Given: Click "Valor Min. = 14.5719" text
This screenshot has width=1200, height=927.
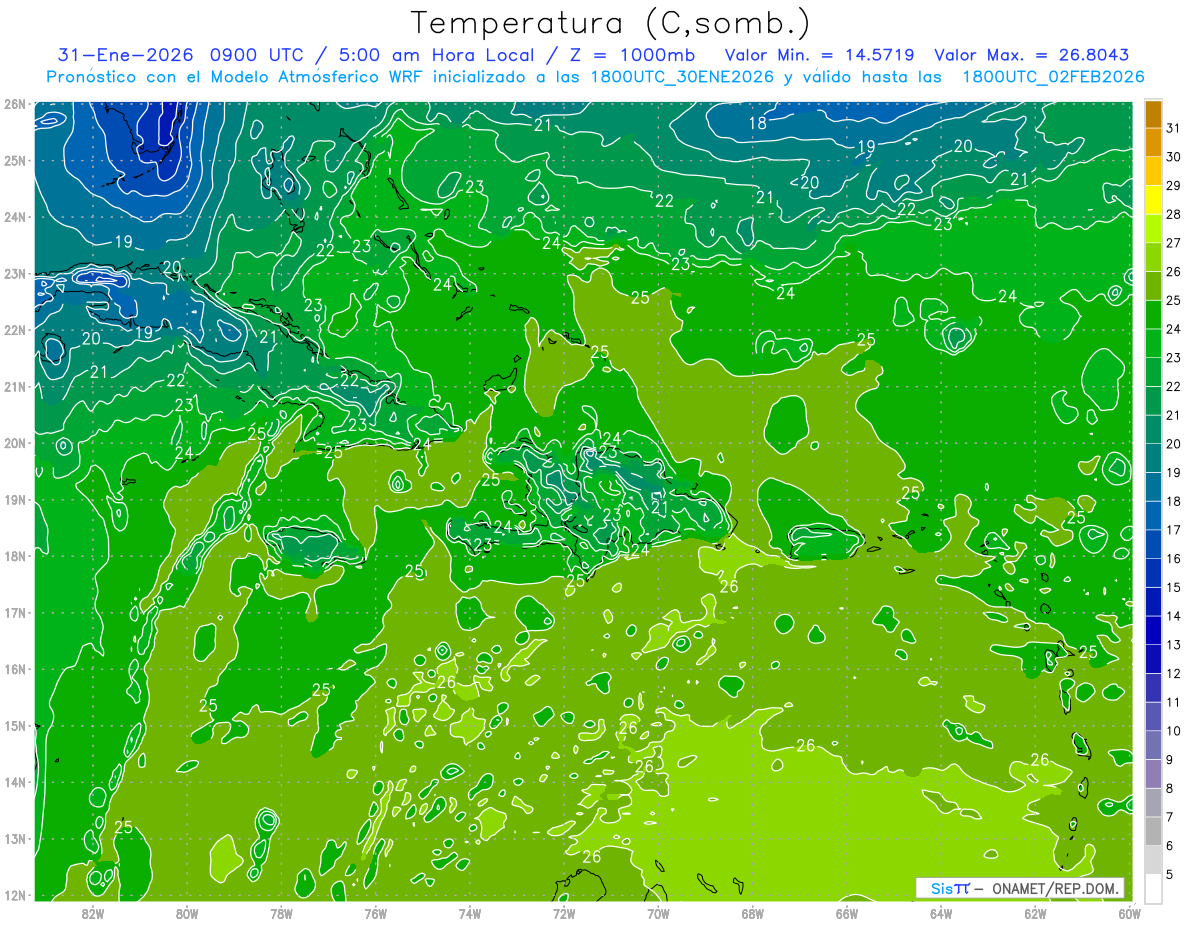Looking at the screenshot, I should [x=819, y=55].
